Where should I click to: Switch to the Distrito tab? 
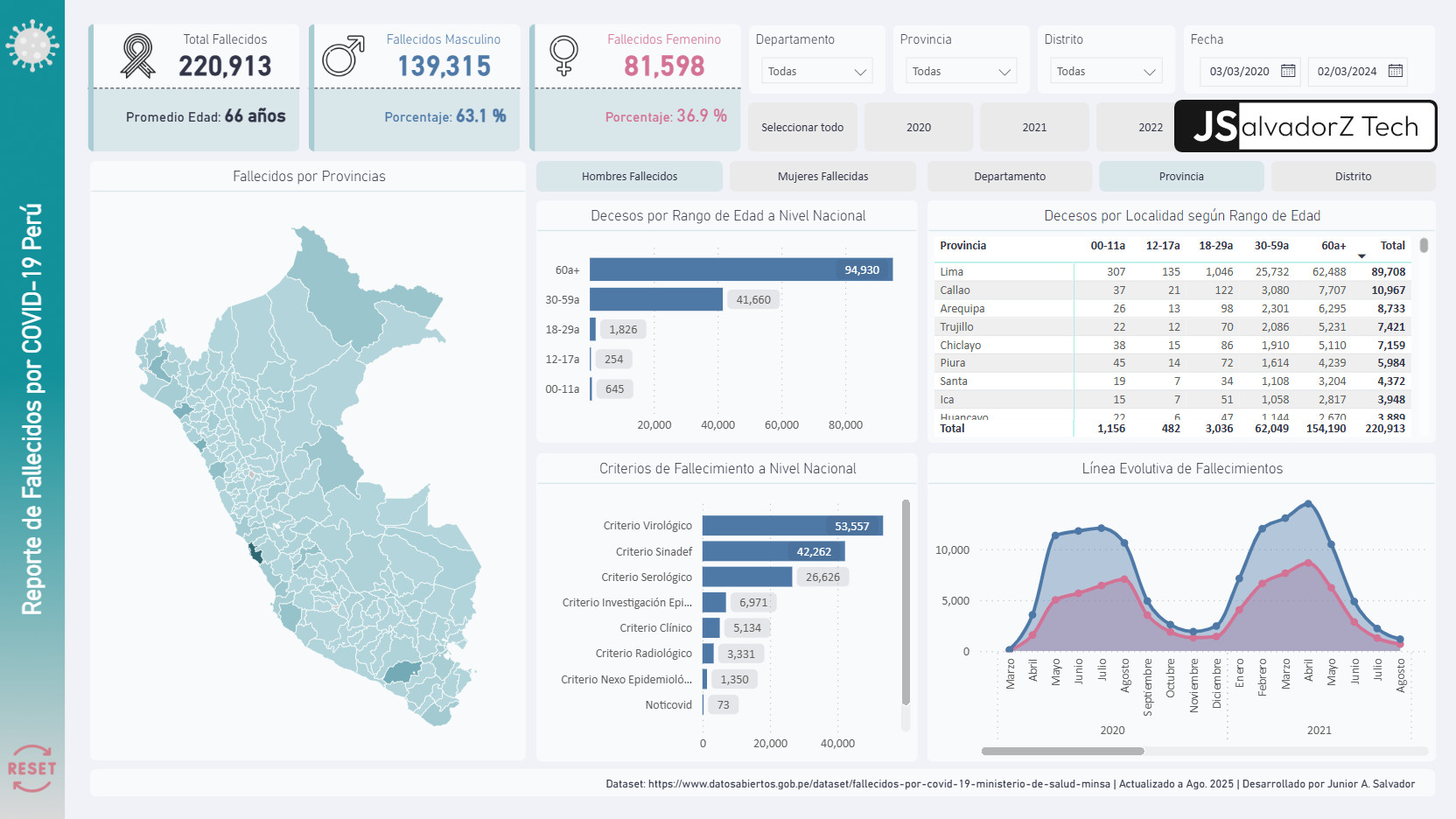1353,176
